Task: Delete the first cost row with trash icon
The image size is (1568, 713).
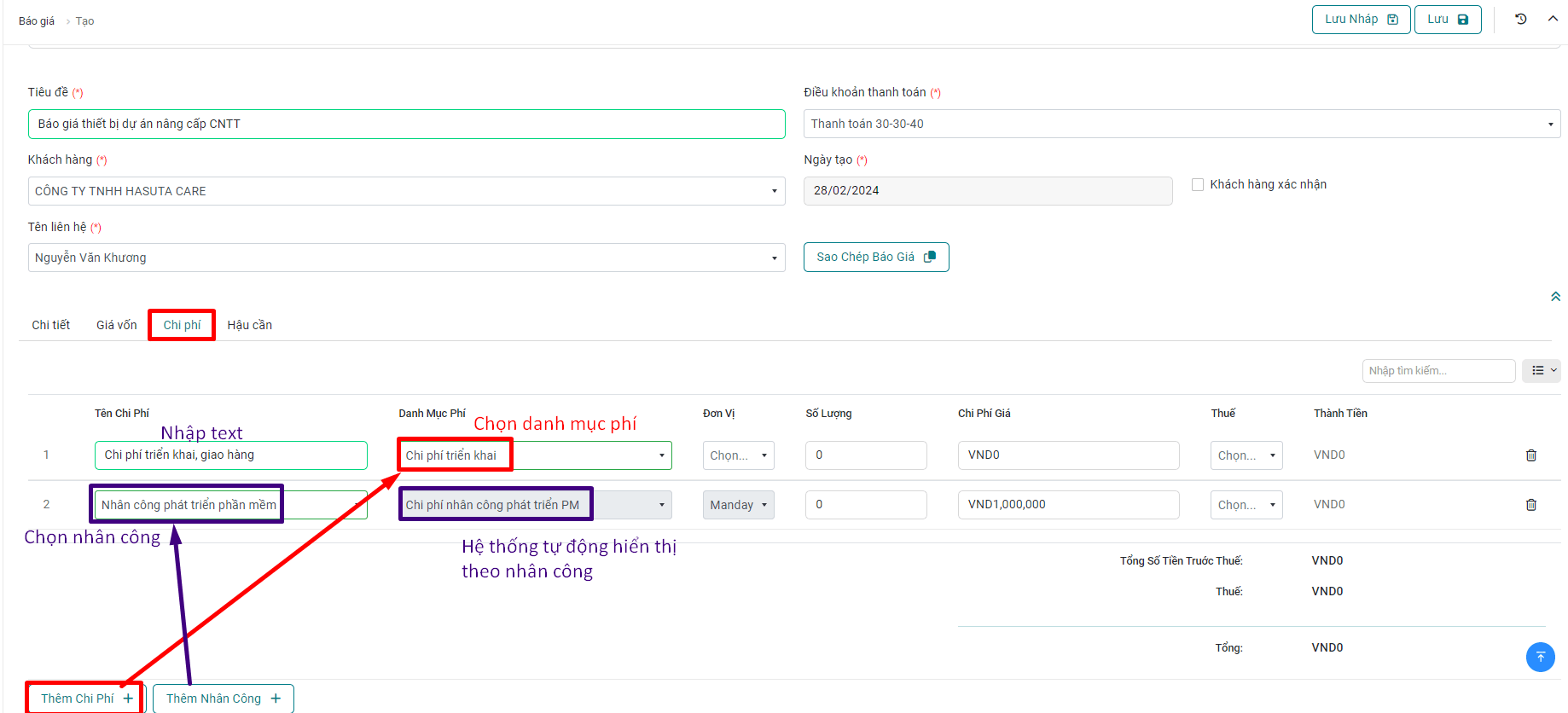Action: click(x=1530, y=455)
